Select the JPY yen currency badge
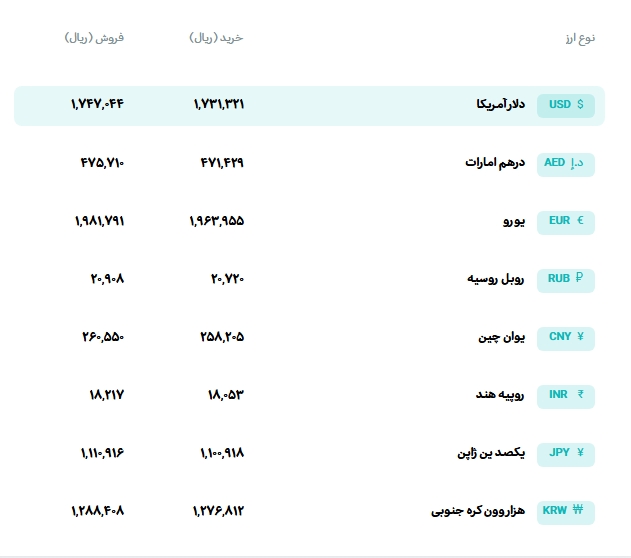The width and height of the screenshot is (631, 558). click(566, 454)
